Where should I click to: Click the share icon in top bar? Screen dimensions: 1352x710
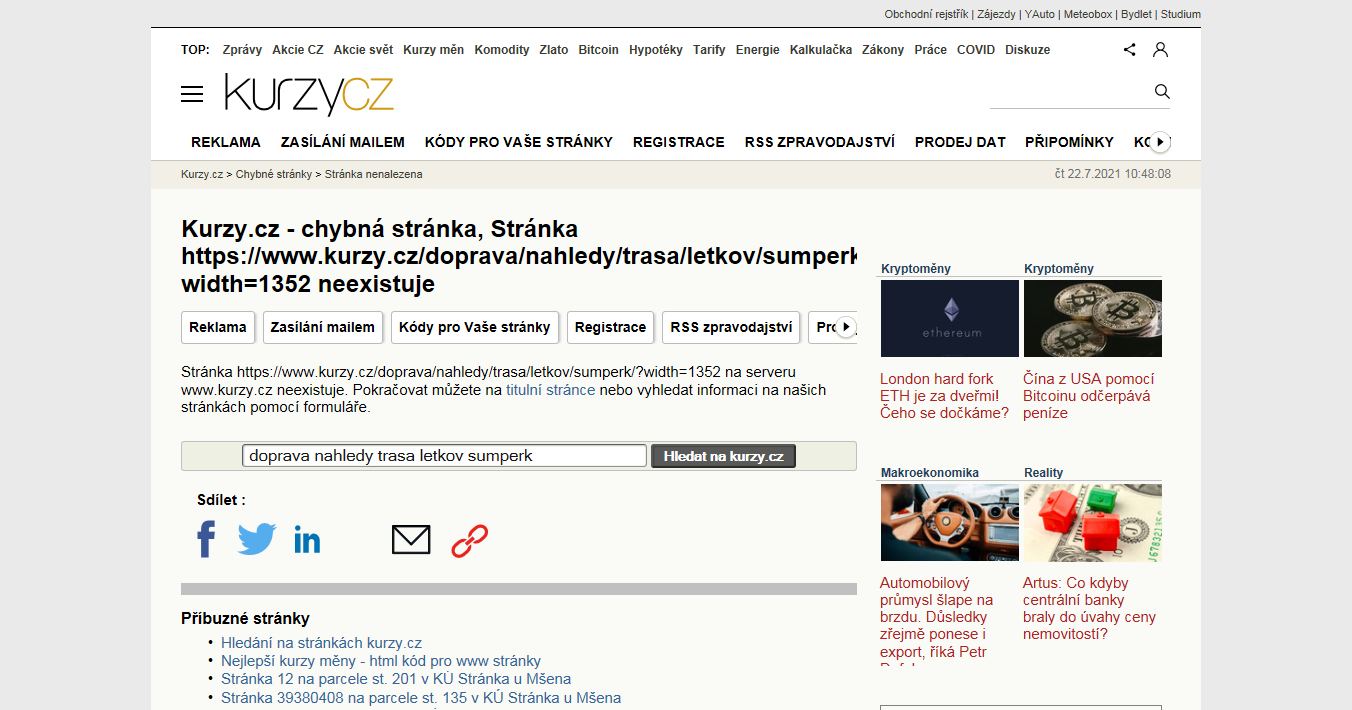click(1129, 49)
